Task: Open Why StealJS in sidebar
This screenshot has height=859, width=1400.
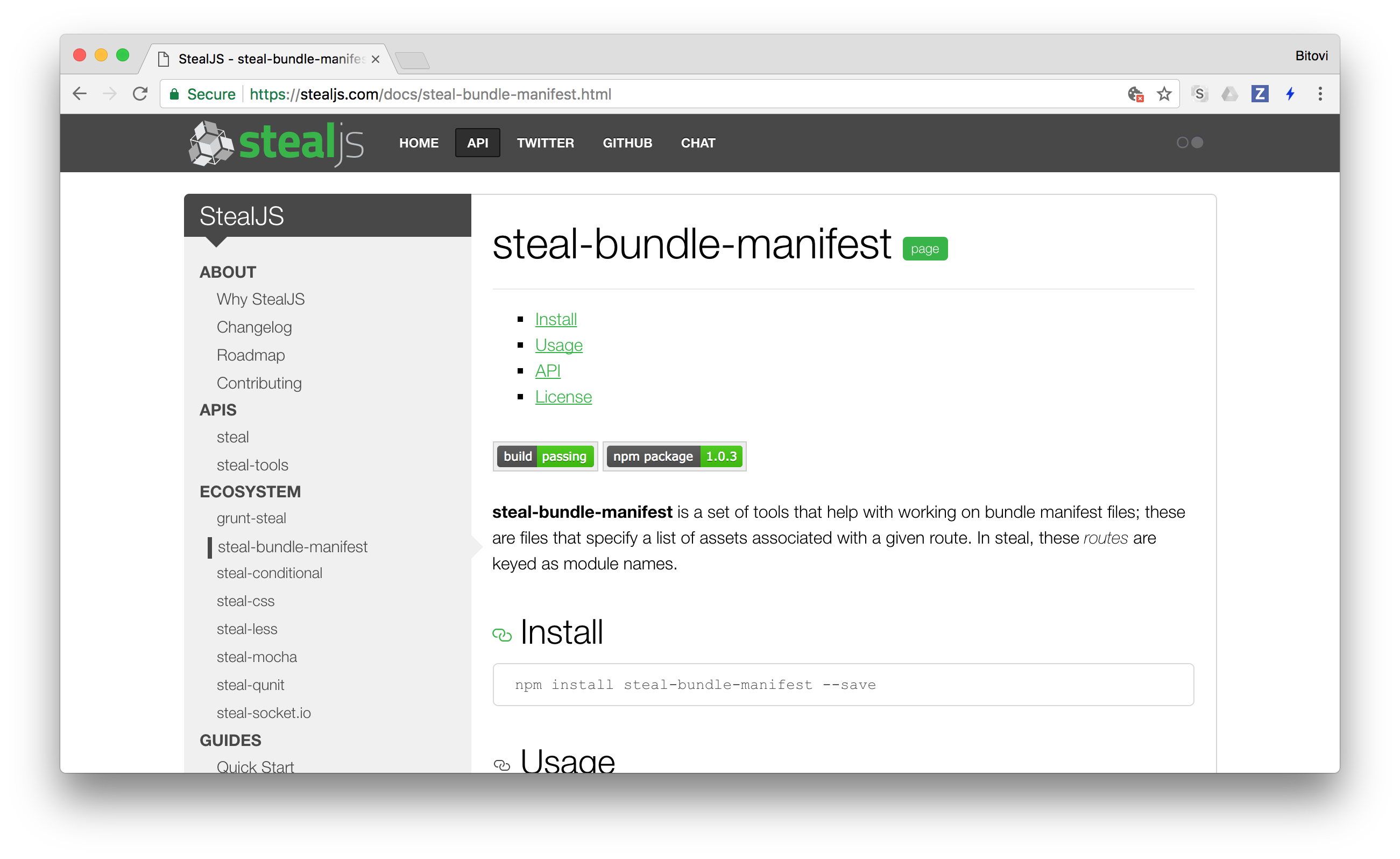Action: pos(260,299)
